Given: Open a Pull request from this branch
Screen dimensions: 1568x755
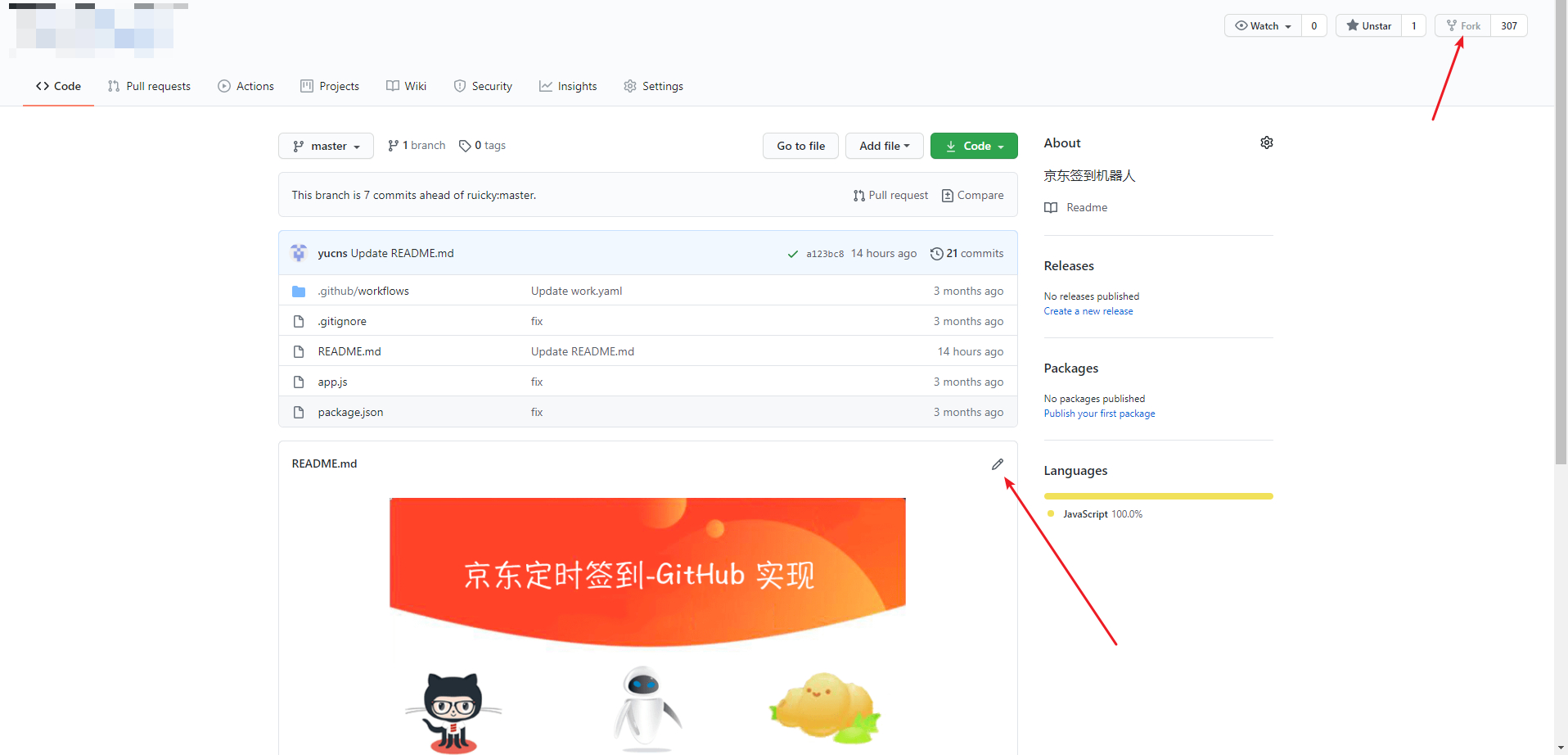Looking at the screenshot, I should (890, 195).
